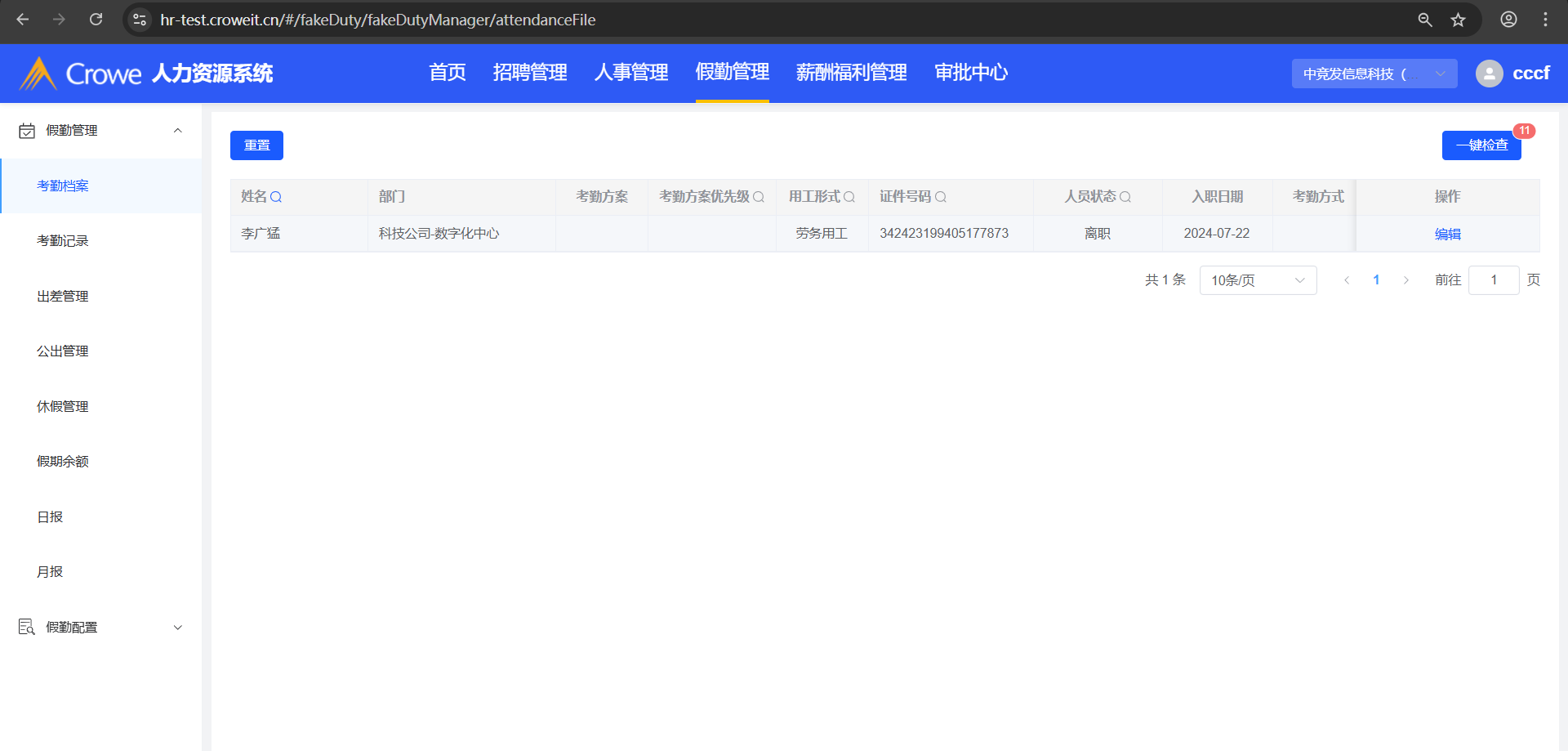Screen dimensions: 1568x751
Task: Open the 中竞发信息科技 company dropdown
Action: point(1374,74)
